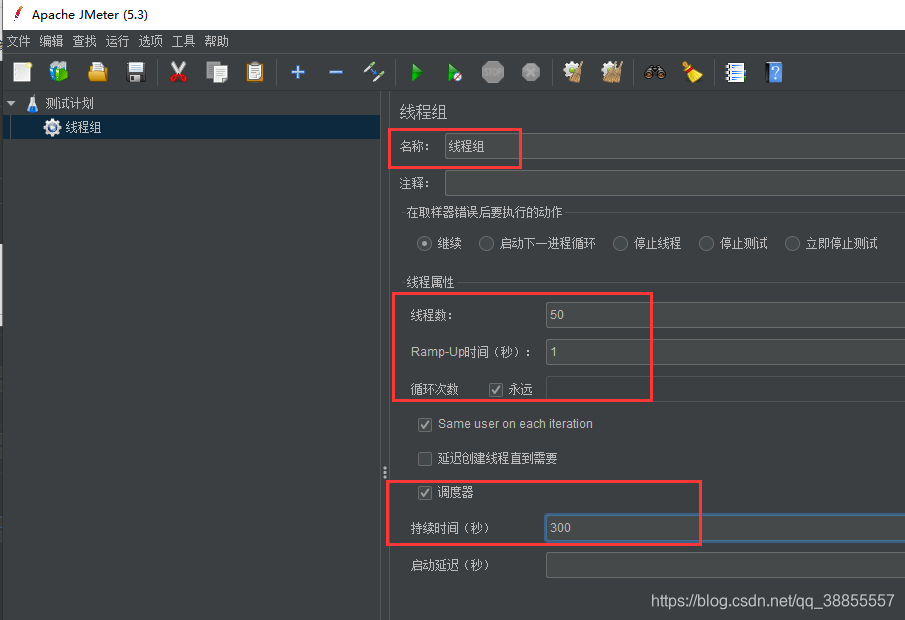The height and width of the screenshot is (620, 905).
Task: Click the Toggle enable/disable icon
Action: 374,72
